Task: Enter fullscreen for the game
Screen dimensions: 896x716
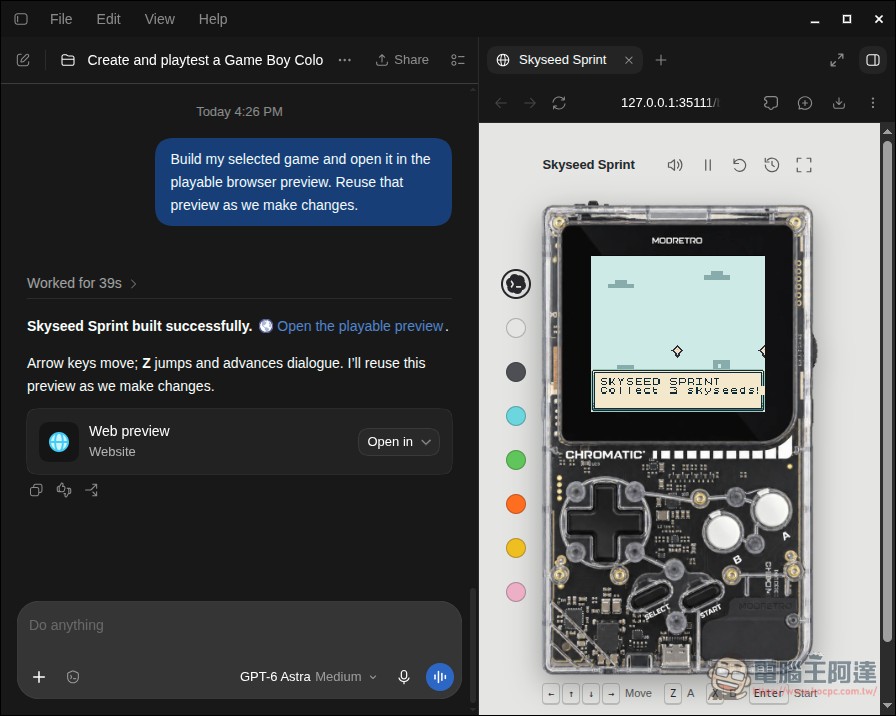Action: click(x=804, y=165)
